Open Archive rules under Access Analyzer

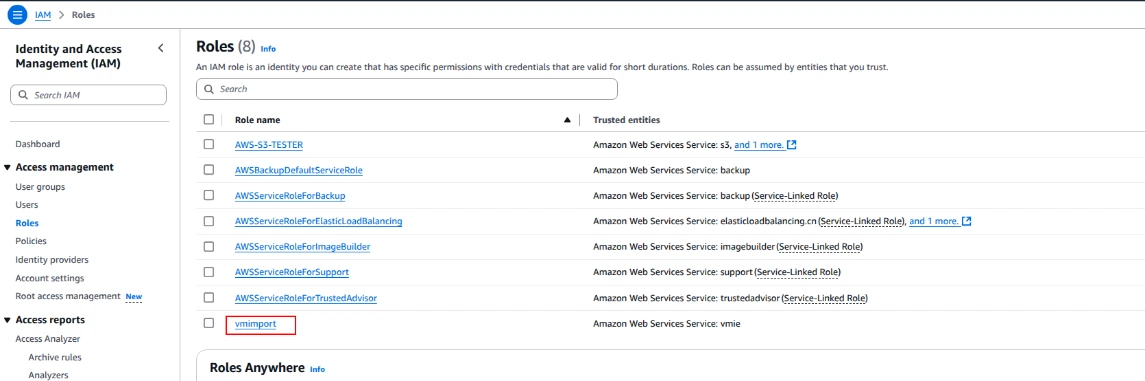pyautogui.click(x=55, y=358)
